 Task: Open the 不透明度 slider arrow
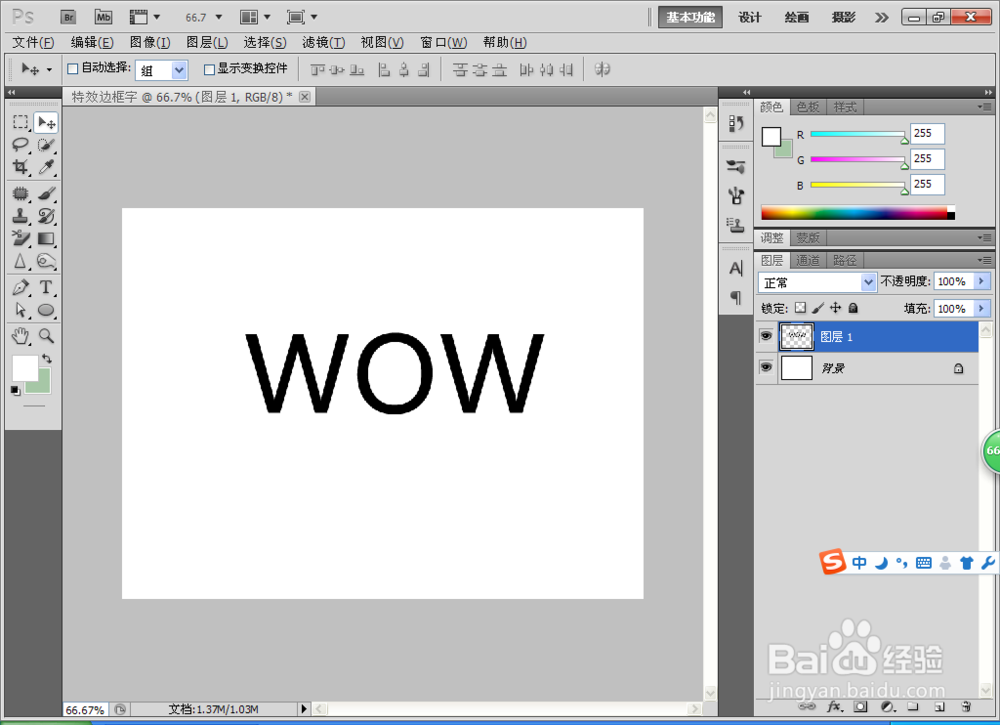click(x=982, y=281)
